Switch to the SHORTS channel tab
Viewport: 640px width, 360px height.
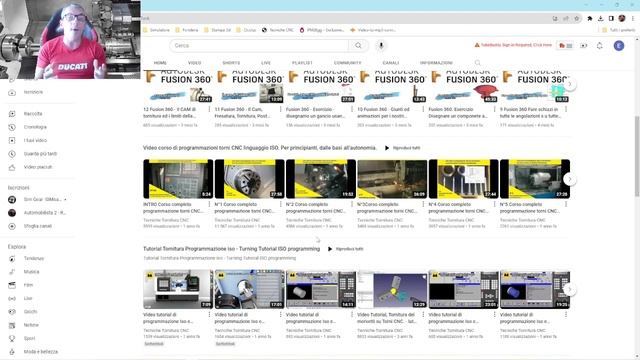coord(231,63)
